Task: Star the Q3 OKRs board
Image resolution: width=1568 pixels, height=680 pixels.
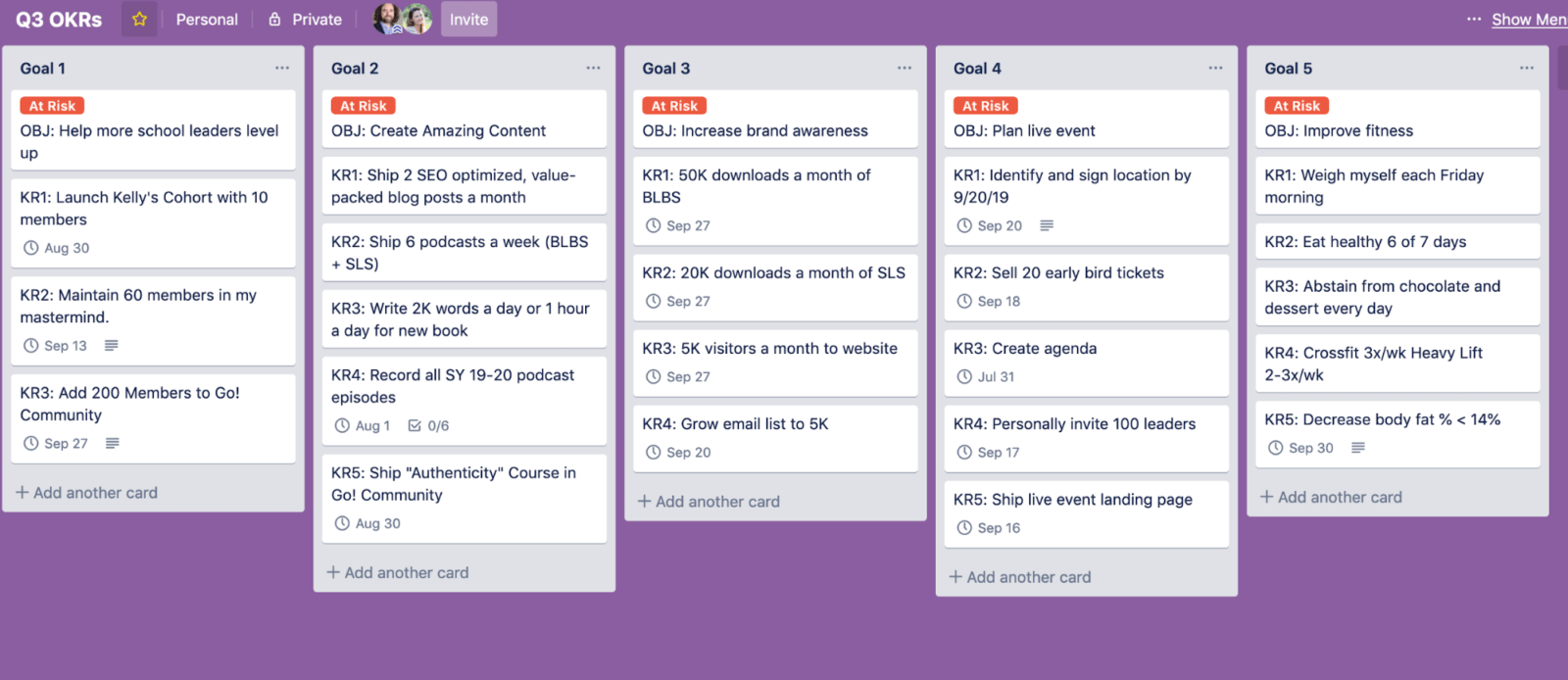Action: 139,20
